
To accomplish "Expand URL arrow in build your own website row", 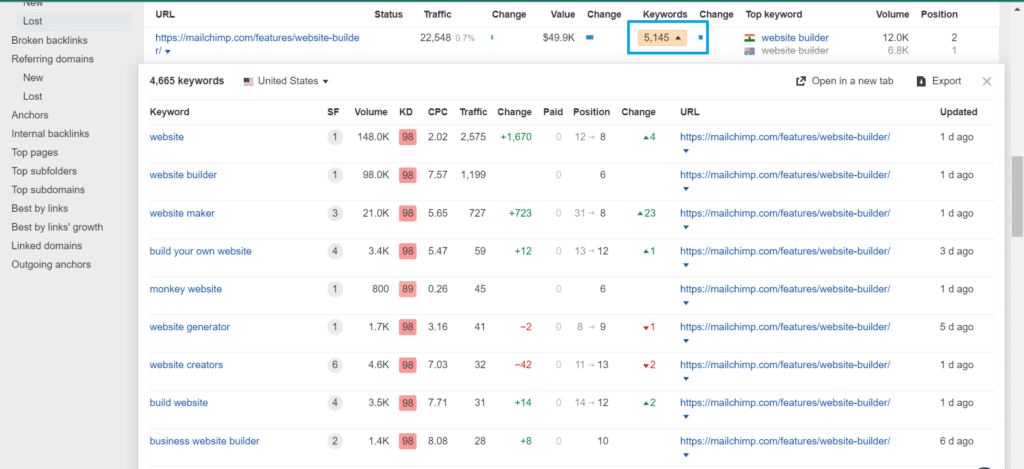I will click(685, 265).
